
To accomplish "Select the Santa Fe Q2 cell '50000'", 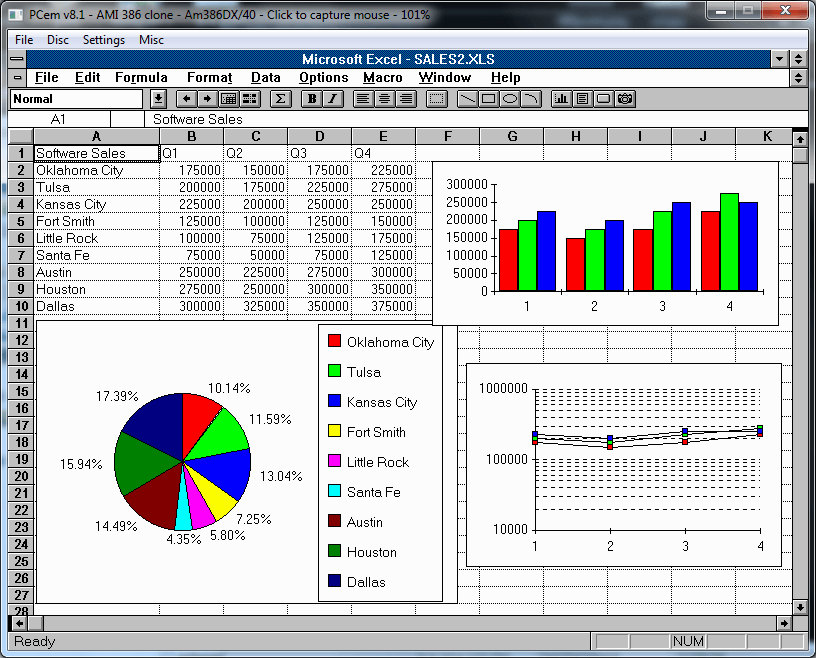I will [x=256, y=255].
